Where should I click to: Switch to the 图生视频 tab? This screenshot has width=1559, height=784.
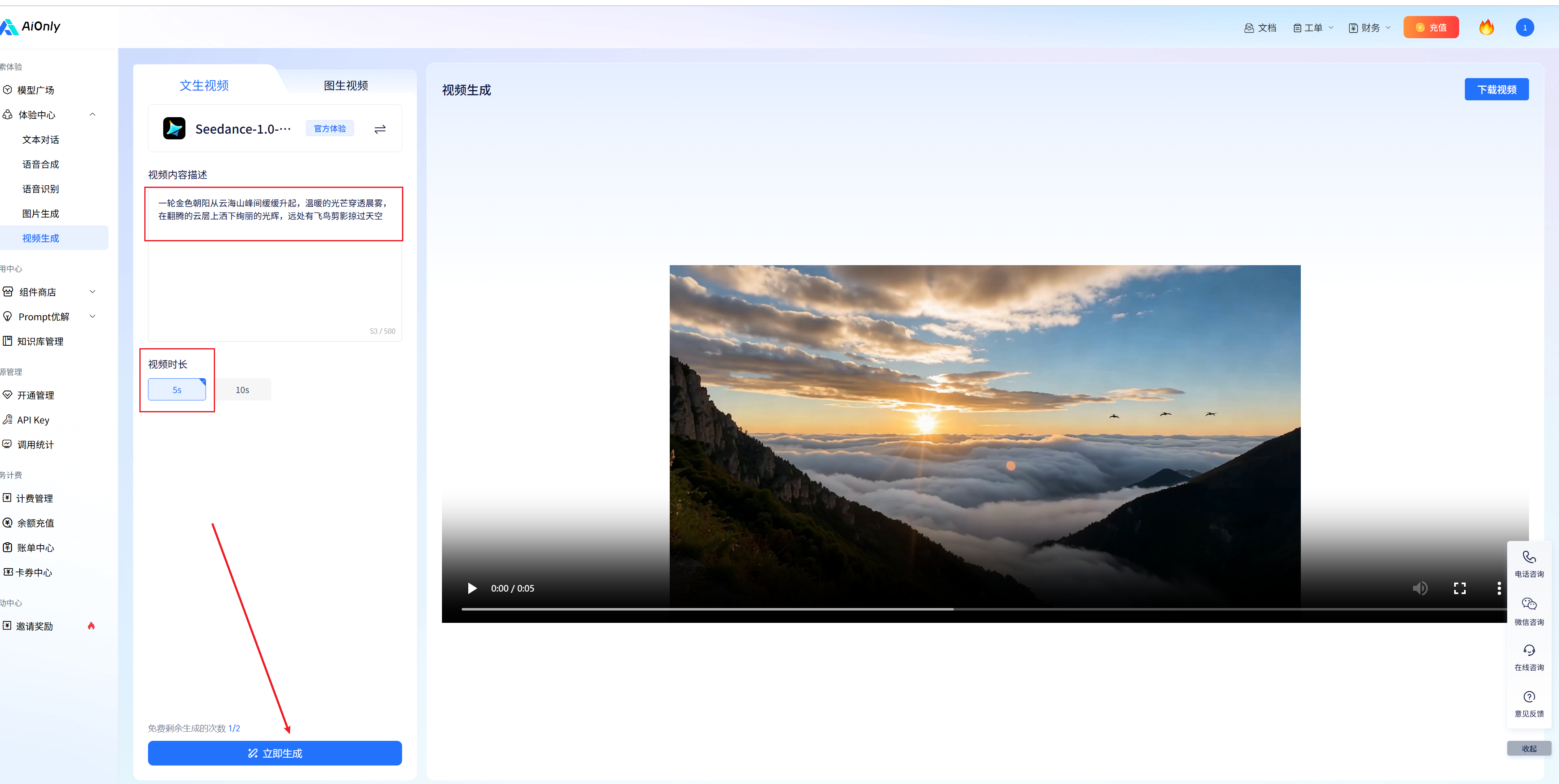346,86
